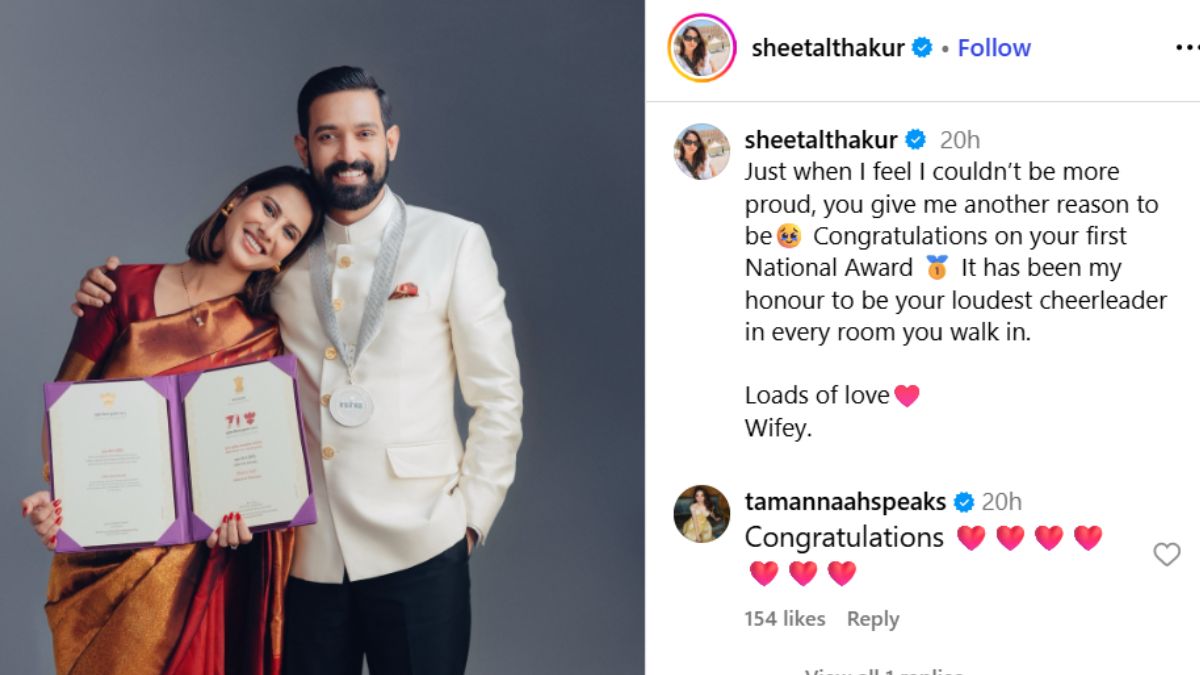This screenshot has width=1200, height=675.
Task: Click the verified badge beside header username
Action: (922, 48)
